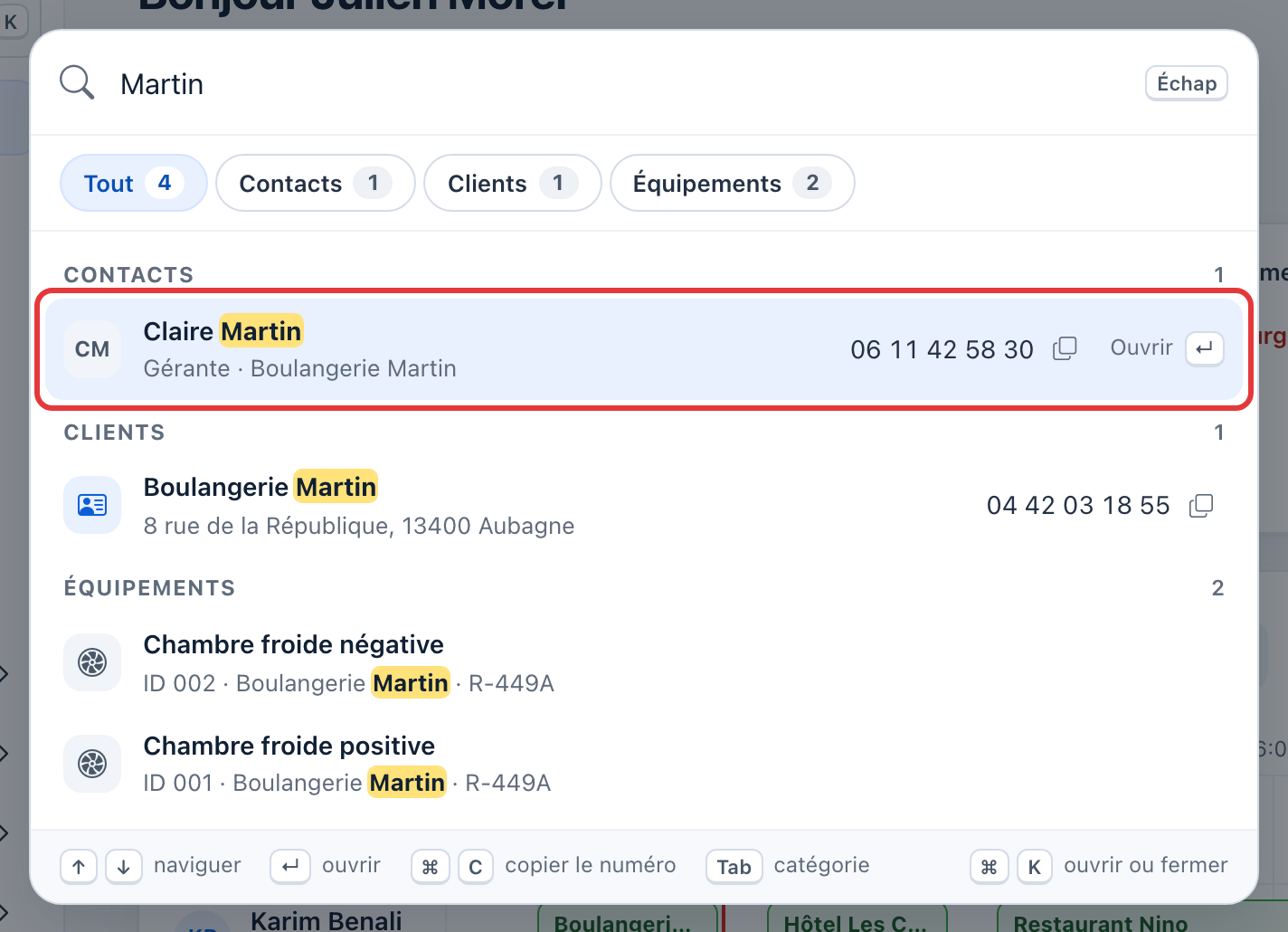Screen dimensions: 1288x932
Task: Click the CM avatar for Claire Martin
Action: pos(92,349)
